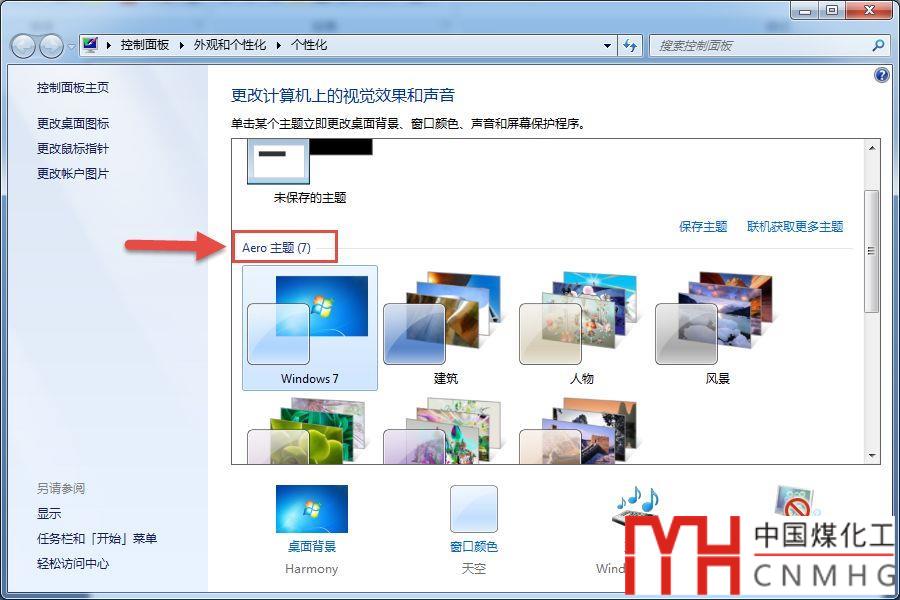Image resolution: width=900 pixels, height=600 pixels.
Task: Click 联机获取更多主题 link
Action: coord(795,227)
